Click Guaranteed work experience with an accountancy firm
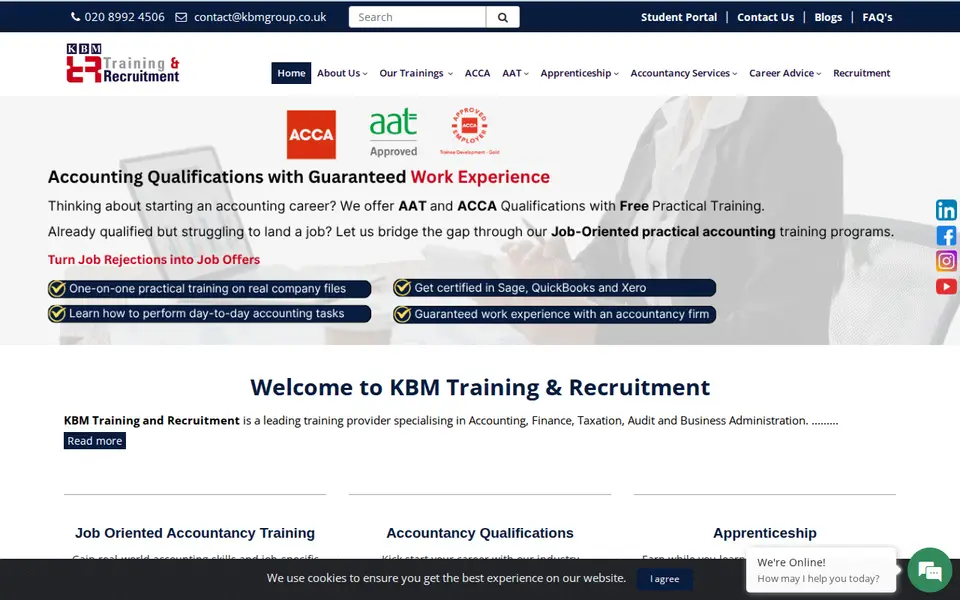 pyautogui.click(x=561, y=314)
